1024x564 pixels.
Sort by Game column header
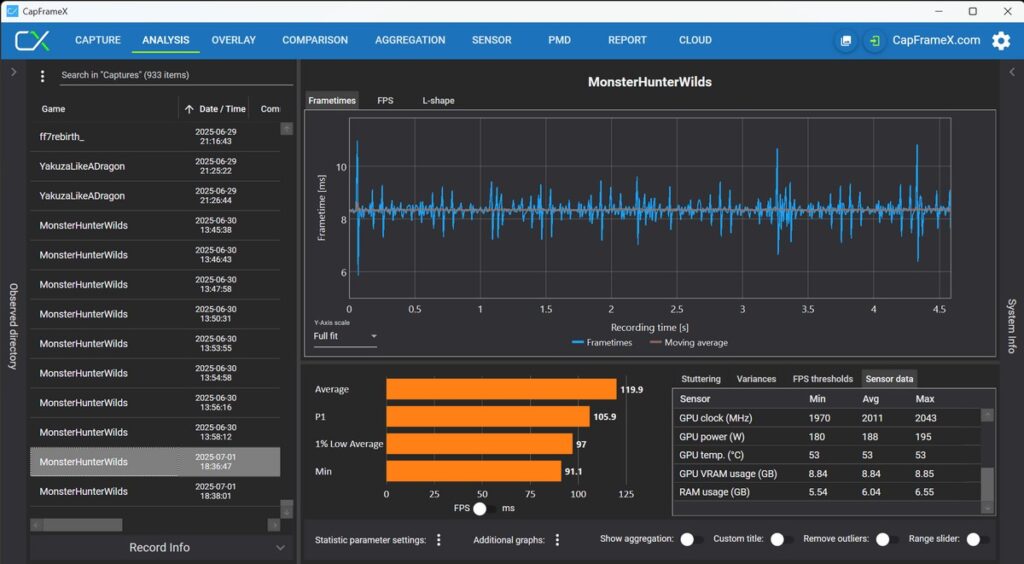coord(54,109)
